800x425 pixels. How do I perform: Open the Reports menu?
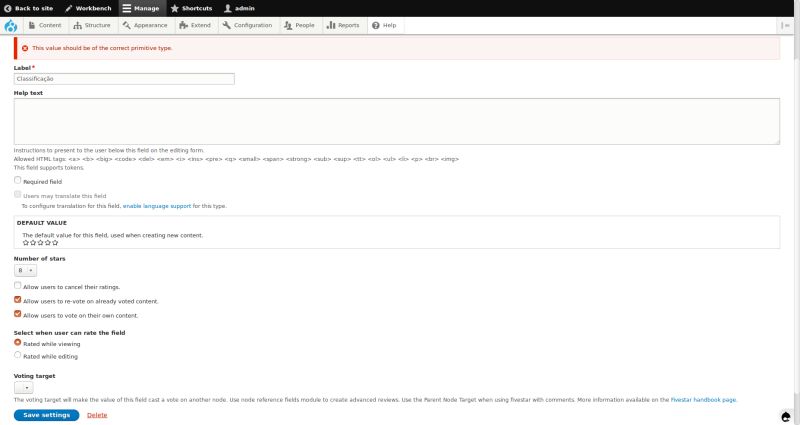pyautogui.click(x=343, y=25)
